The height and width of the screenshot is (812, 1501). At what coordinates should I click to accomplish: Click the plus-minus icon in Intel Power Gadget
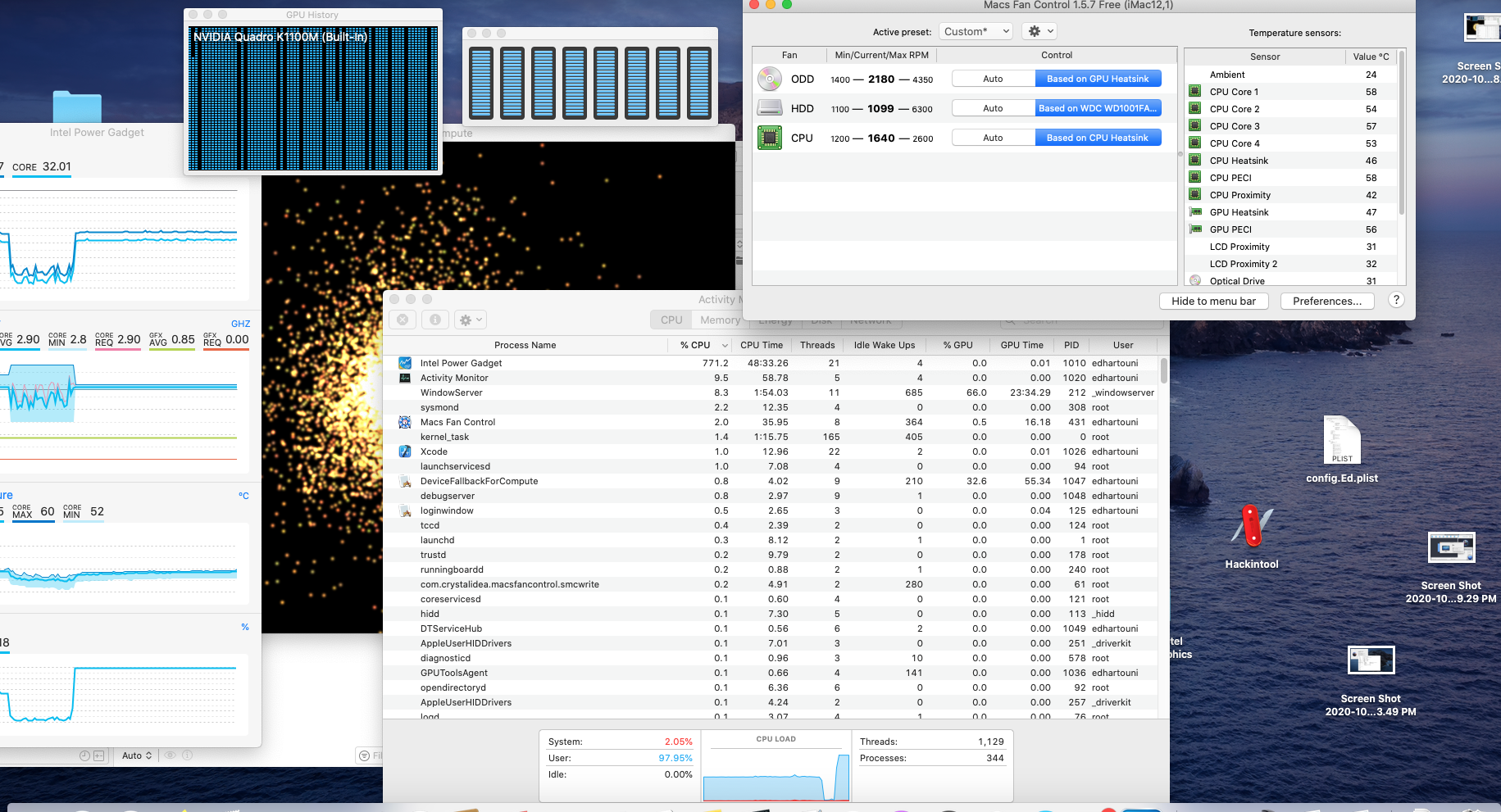click(x=99, y=755)
